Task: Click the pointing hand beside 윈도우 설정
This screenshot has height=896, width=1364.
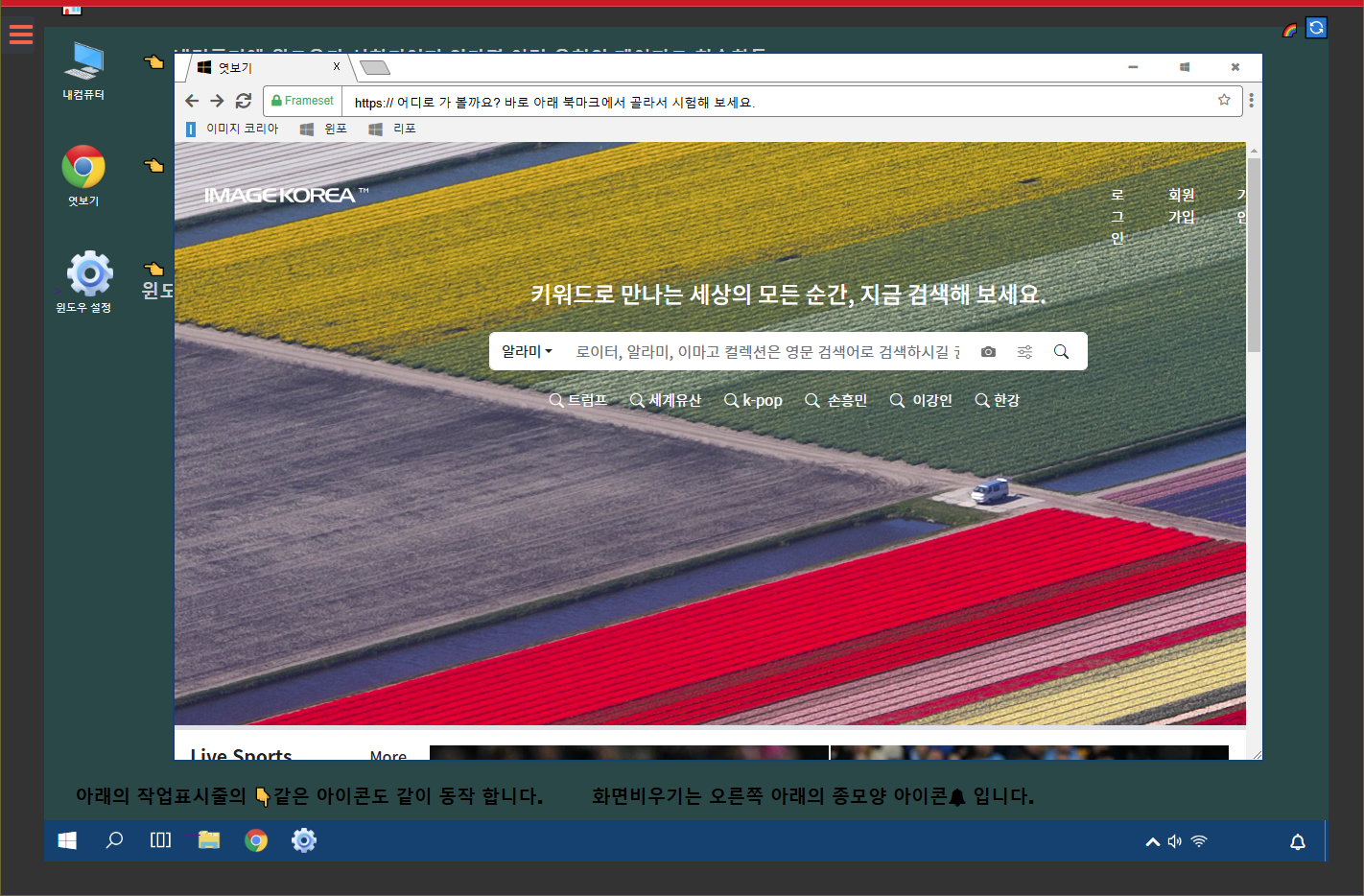Action: (x=153, y=270)
